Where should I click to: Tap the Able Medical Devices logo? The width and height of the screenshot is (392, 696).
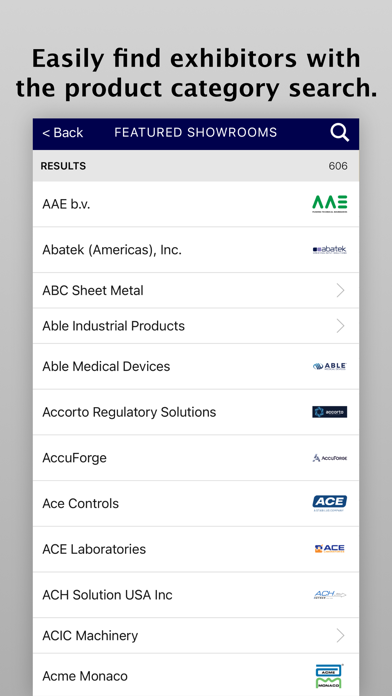pyautogui.click(x=329, y=367)
